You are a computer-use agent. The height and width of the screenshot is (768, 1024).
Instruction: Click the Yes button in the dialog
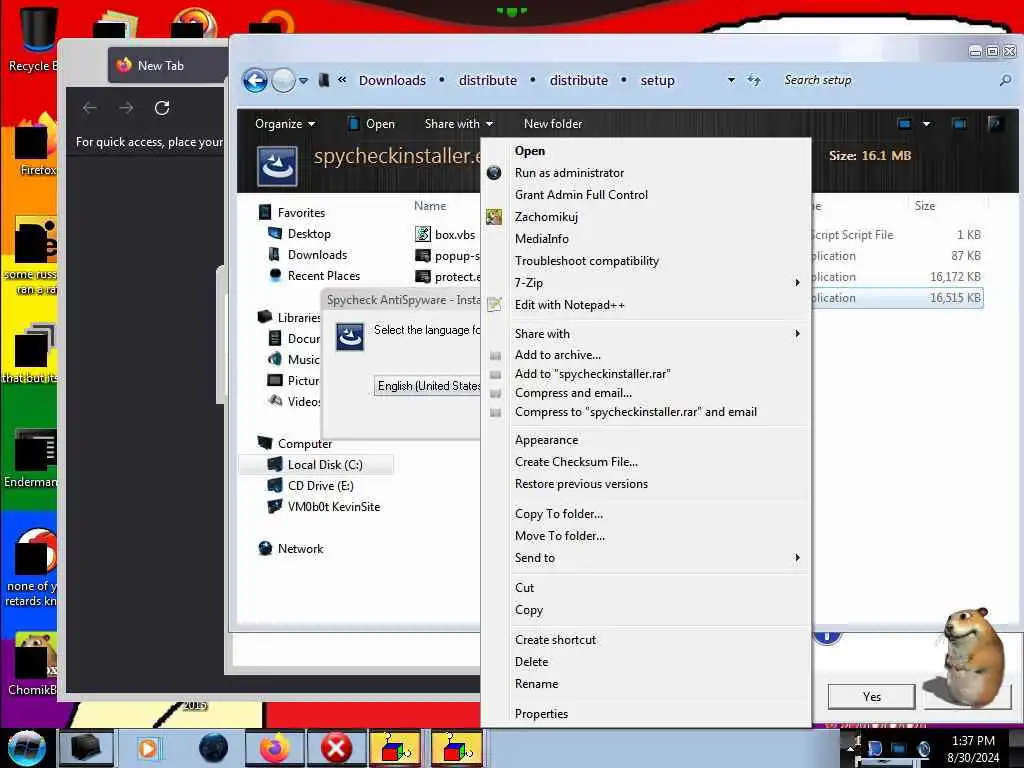coord(871,696)
